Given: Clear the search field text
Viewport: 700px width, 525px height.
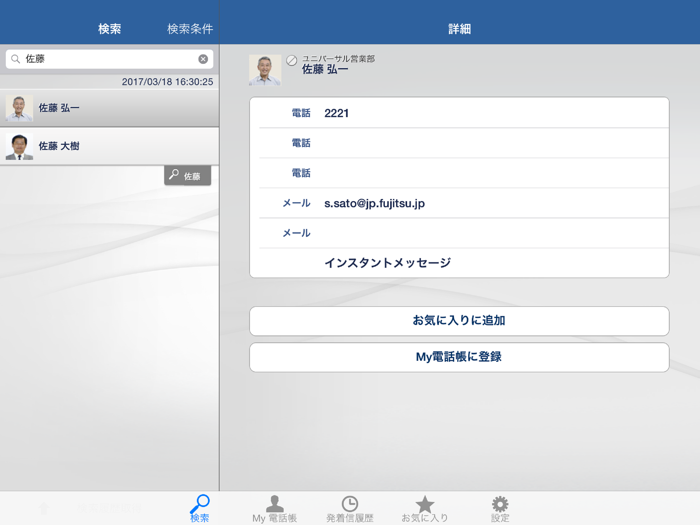Looking at the screenshot, I should [x=203, y=59].
